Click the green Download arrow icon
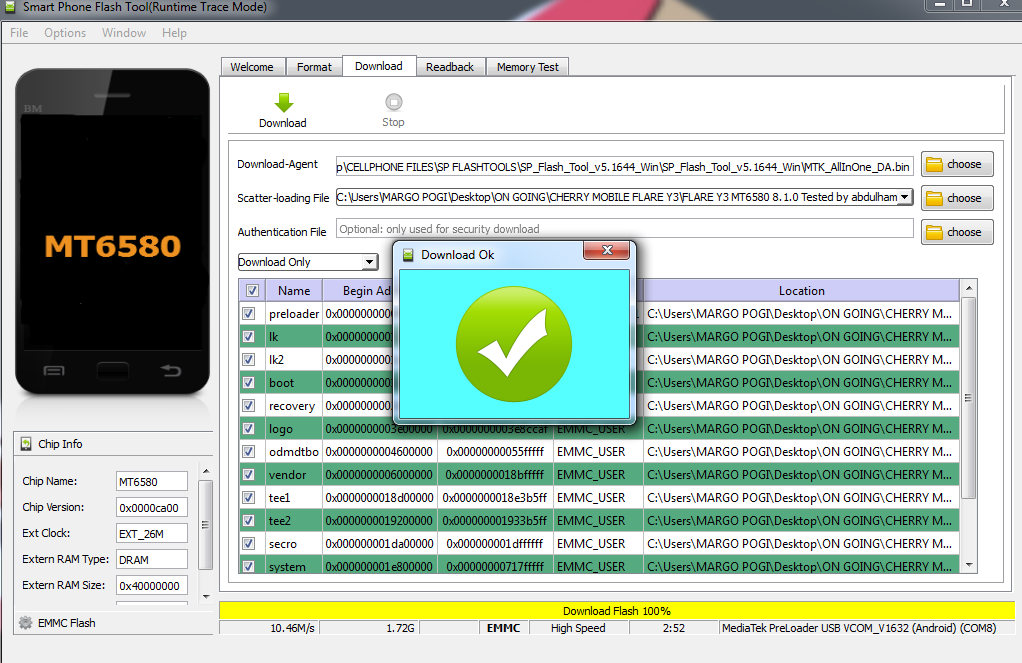 (x=284, y=102)
